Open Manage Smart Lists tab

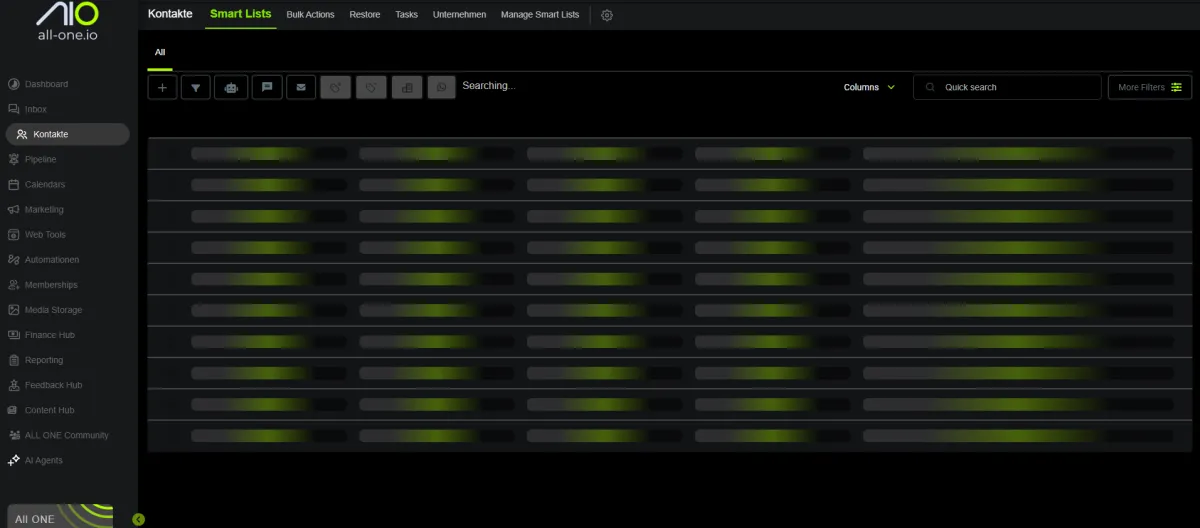point(540,15)
